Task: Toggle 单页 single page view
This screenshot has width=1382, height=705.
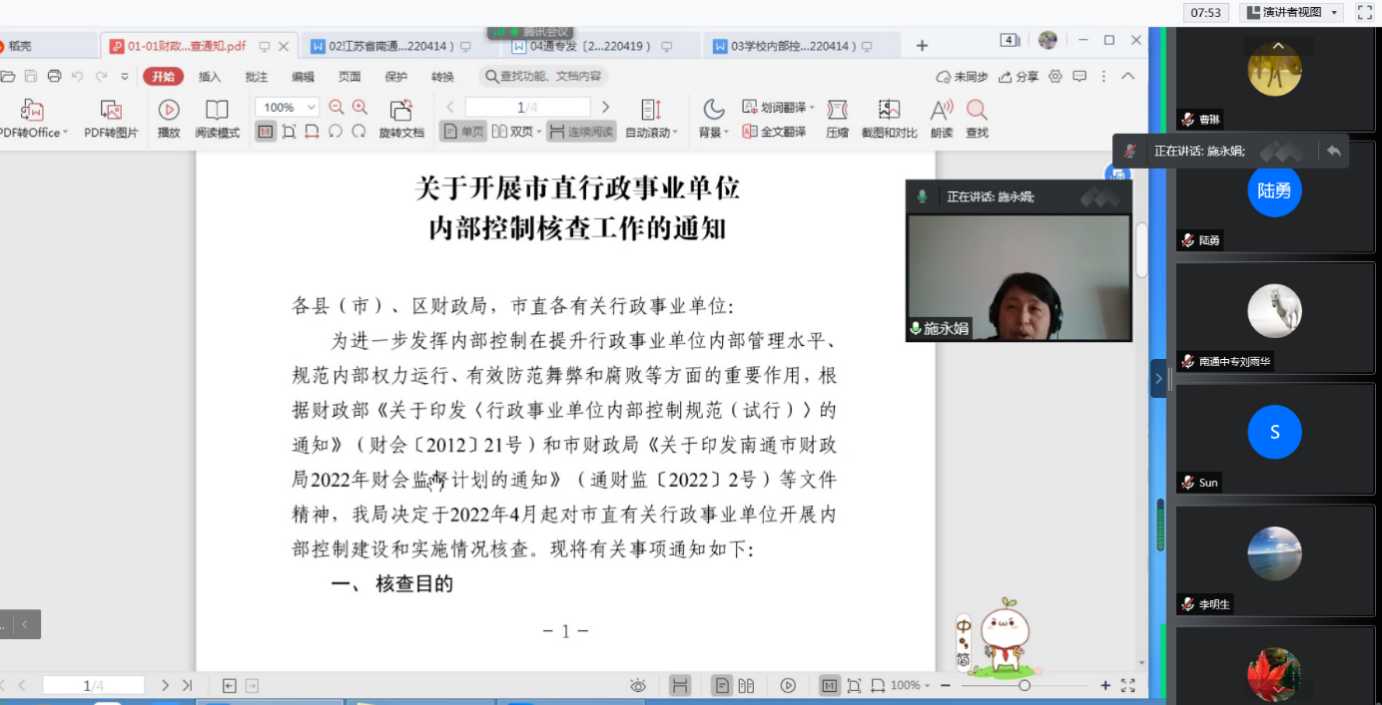Action: coord(465,131)
